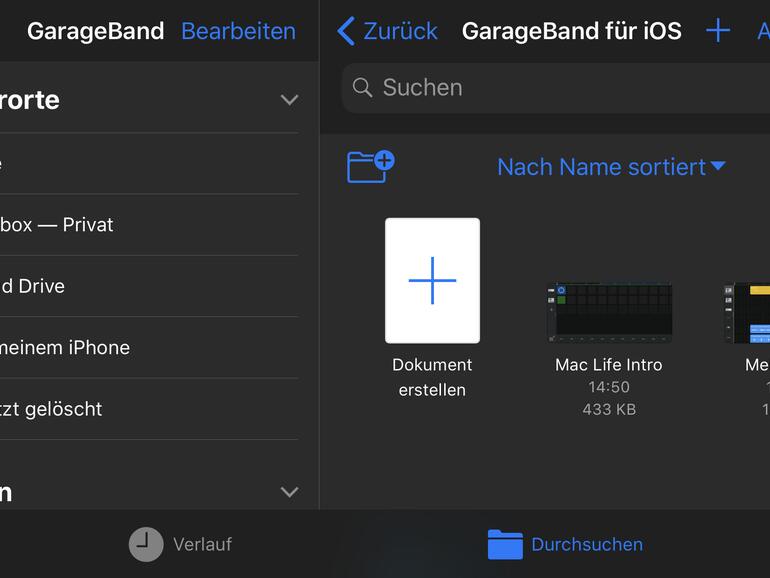Select the 'meinem iPhone' location
Viewport: 770px width, 578px height.
click(65, 348)
